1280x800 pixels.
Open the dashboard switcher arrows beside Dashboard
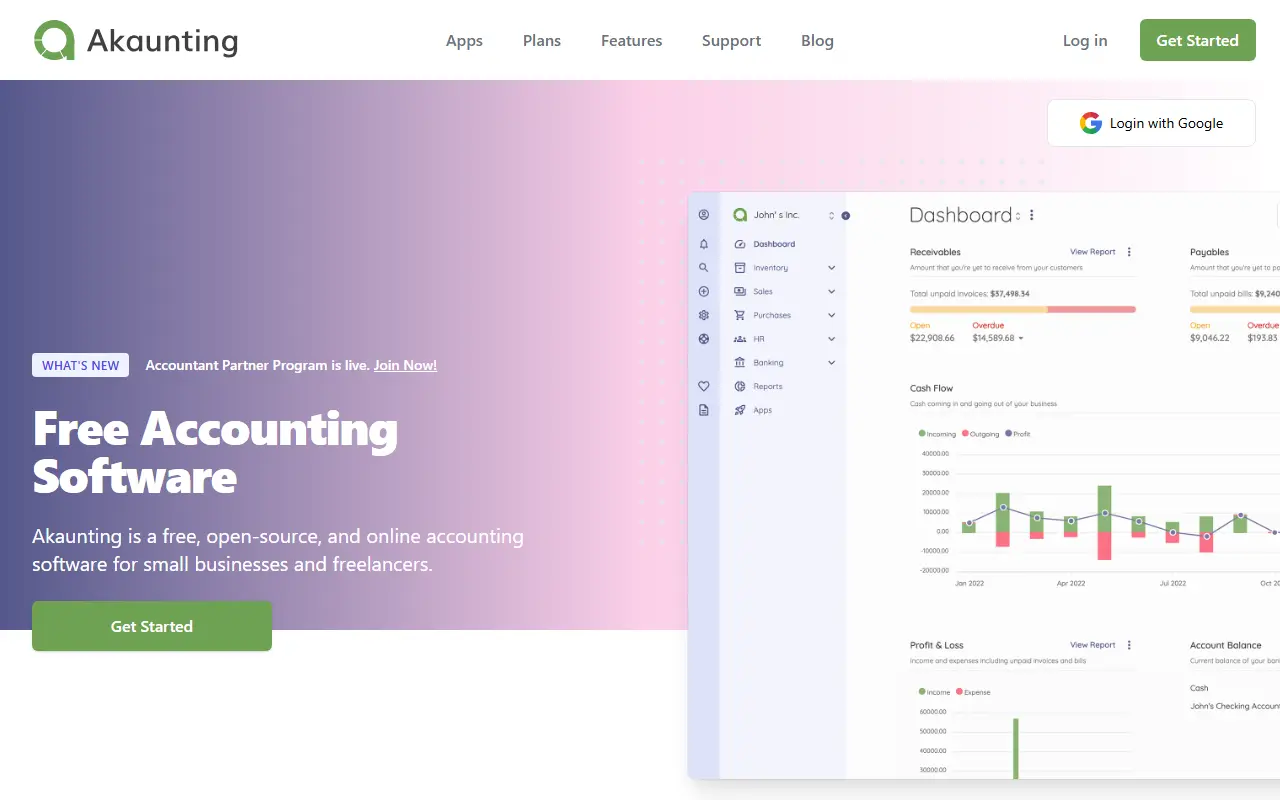pyautogui.click(x=1018, y=216)
